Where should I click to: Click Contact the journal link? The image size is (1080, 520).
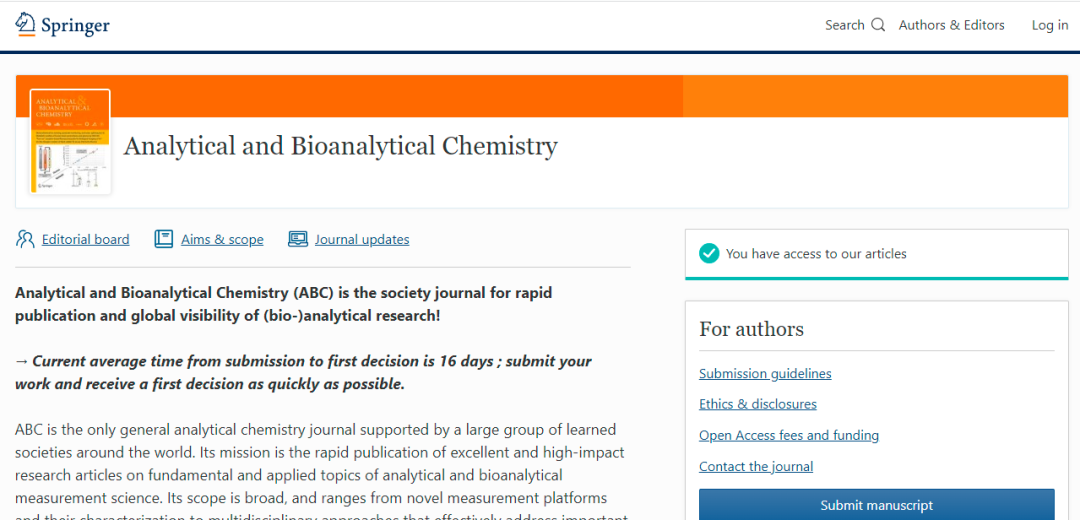coord(755,466)
